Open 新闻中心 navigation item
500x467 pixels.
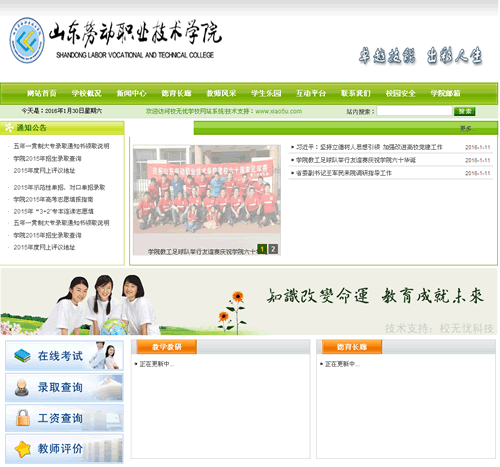(x=131, y=93)
